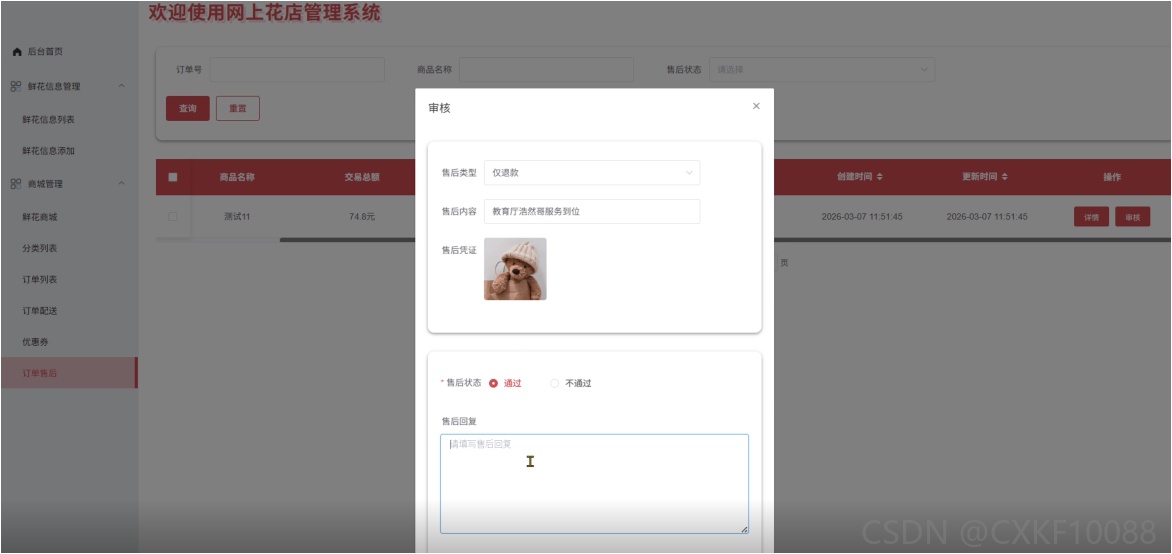
Task: Click the 查询 button
Action: point(188,108)
